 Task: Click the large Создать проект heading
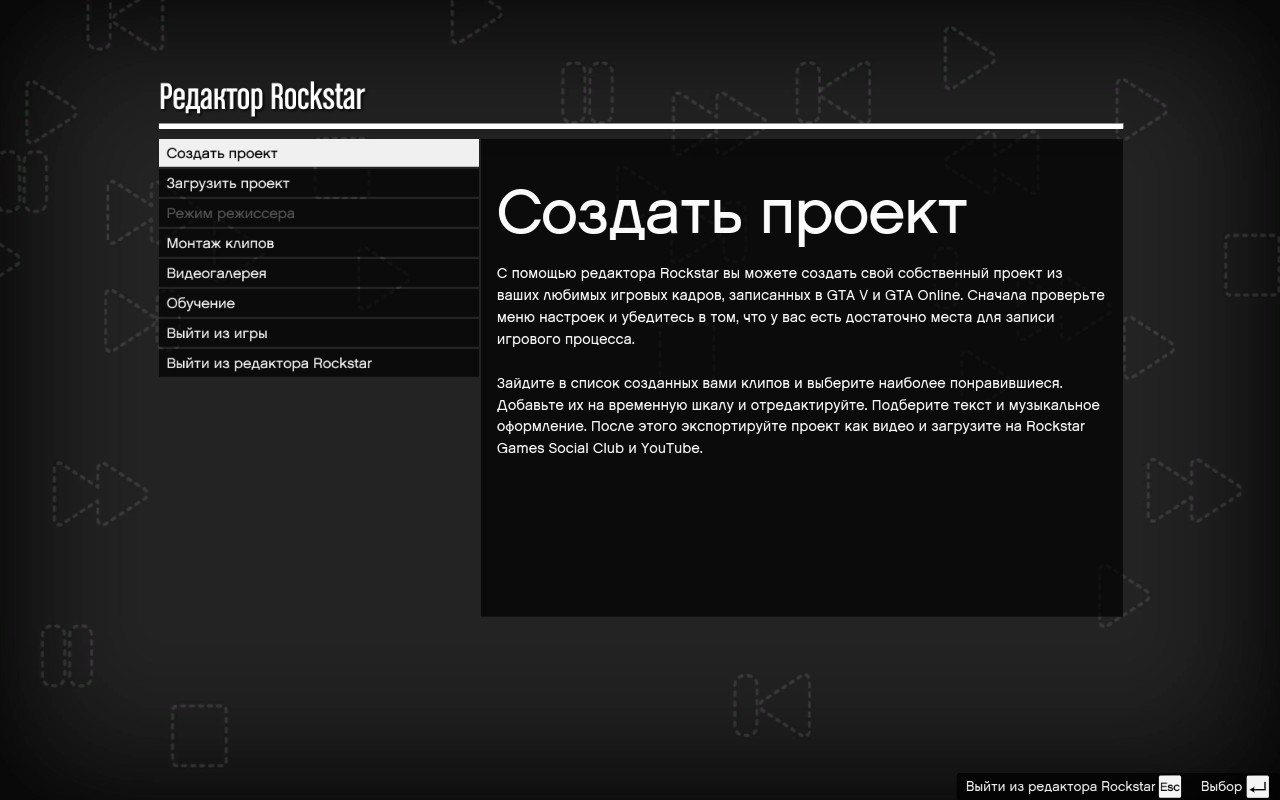tap(732, 212)
